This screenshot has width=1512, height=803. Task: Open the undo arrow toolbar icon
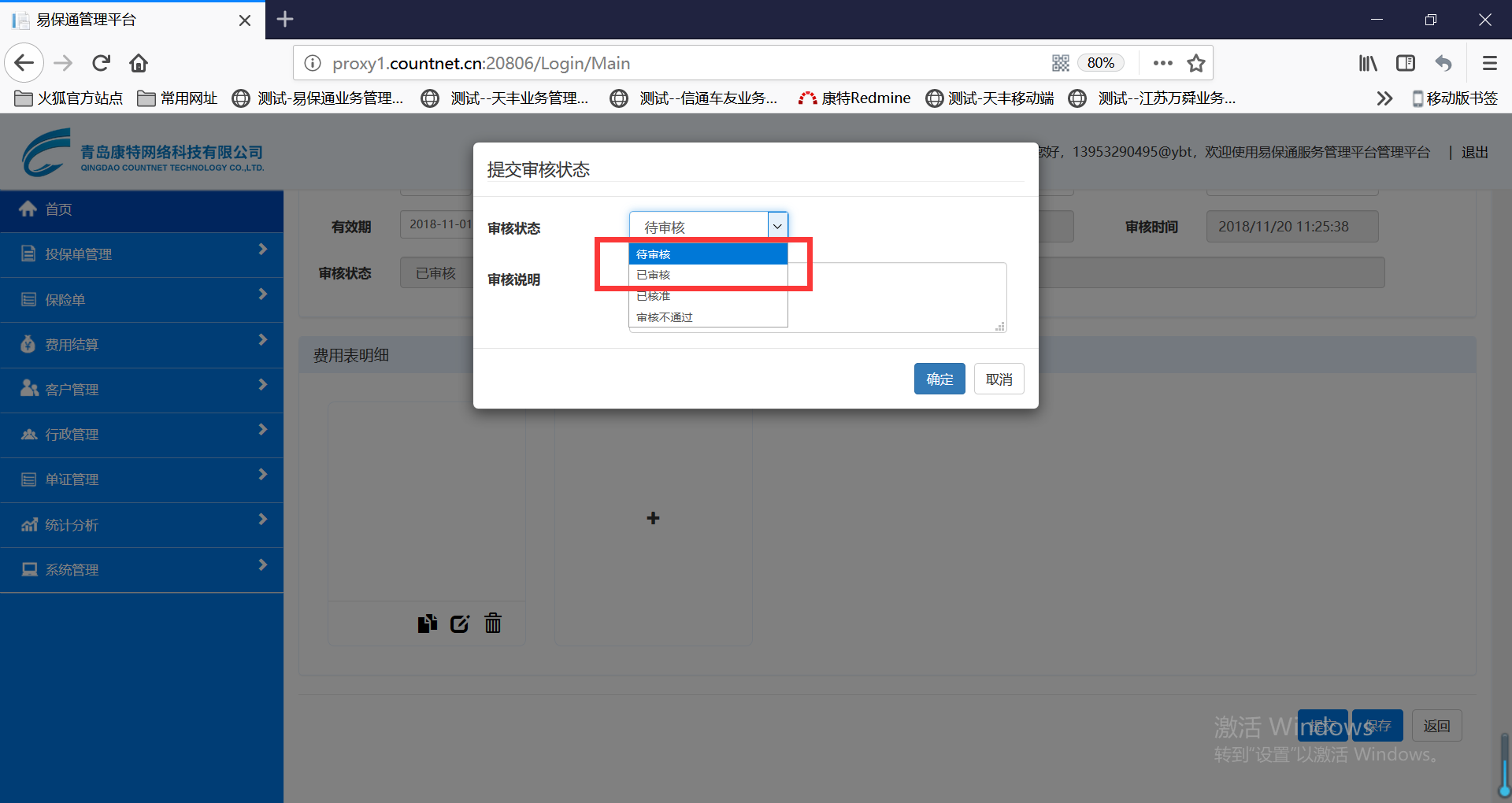click(x=1443, y=63)
